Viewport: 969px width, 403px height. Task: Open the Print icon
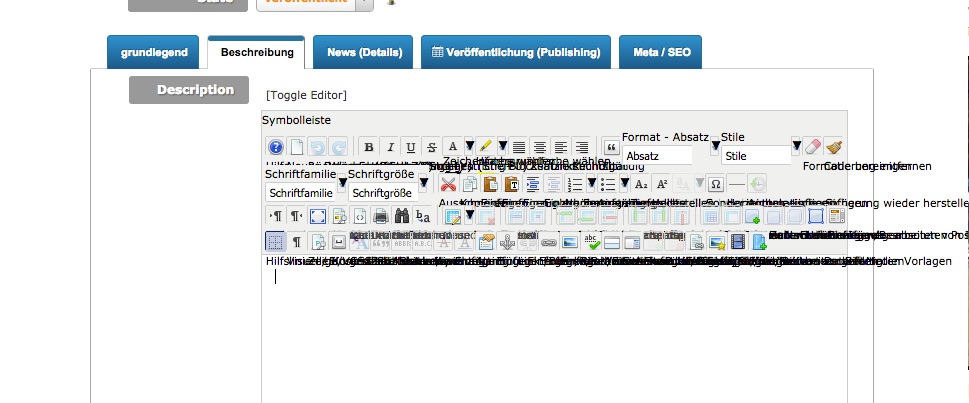[x=381, y=216]
